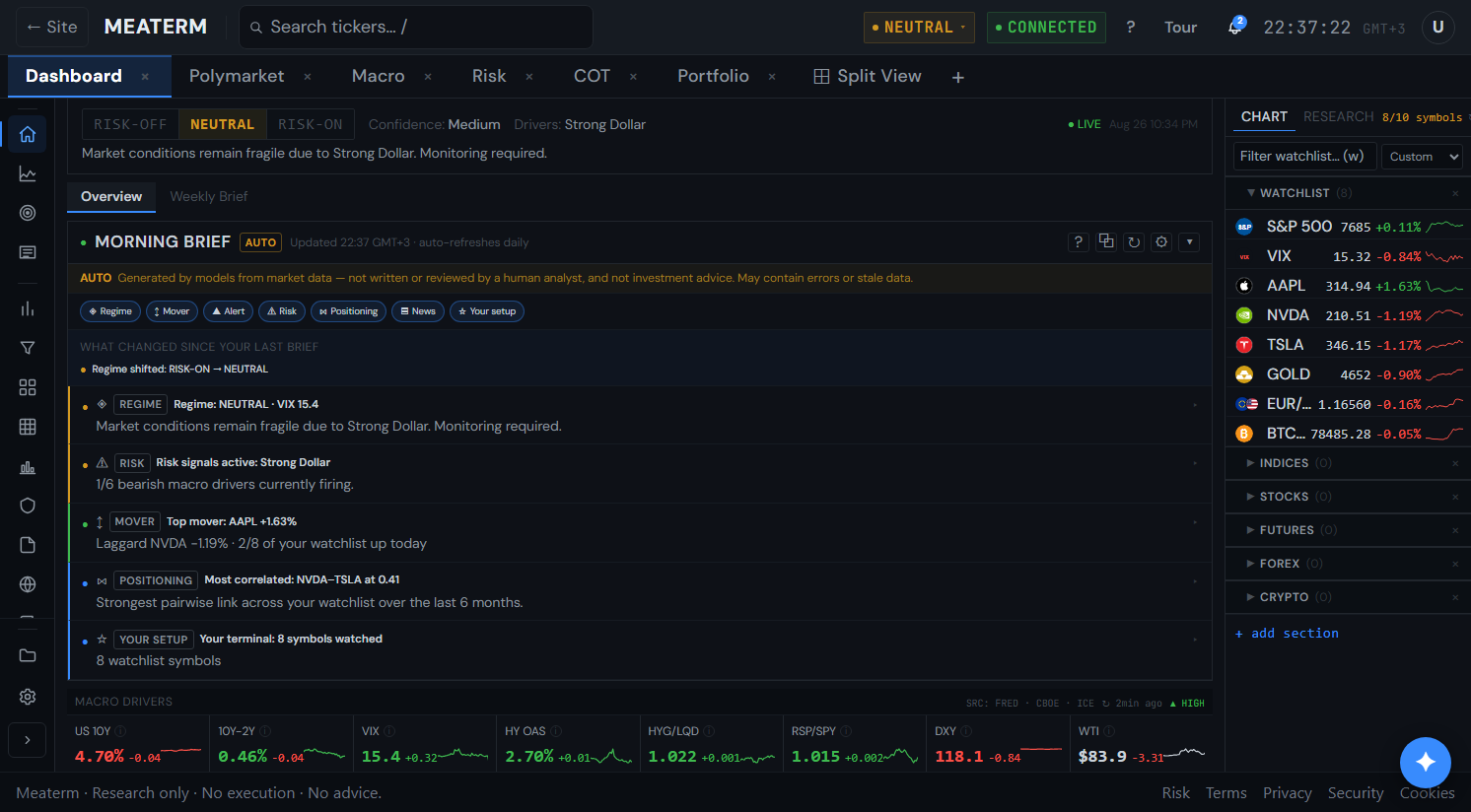The height and width of the screenshot is (812, 1471).
Task: Switch to the Polymarket tab
Action: [237, 76]
